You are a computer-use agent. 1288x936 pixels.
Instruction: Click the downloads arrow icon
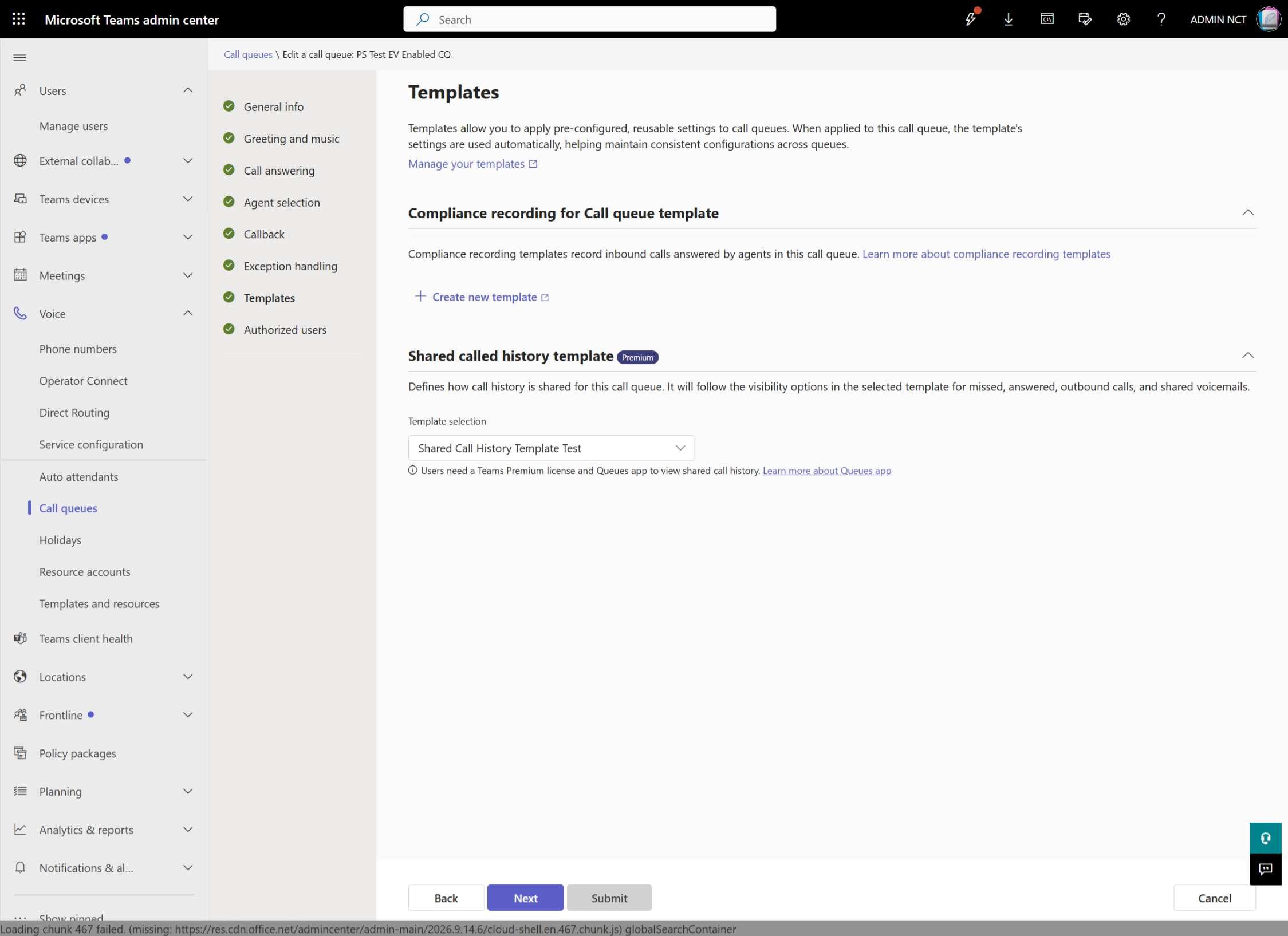click(1009, 19)
